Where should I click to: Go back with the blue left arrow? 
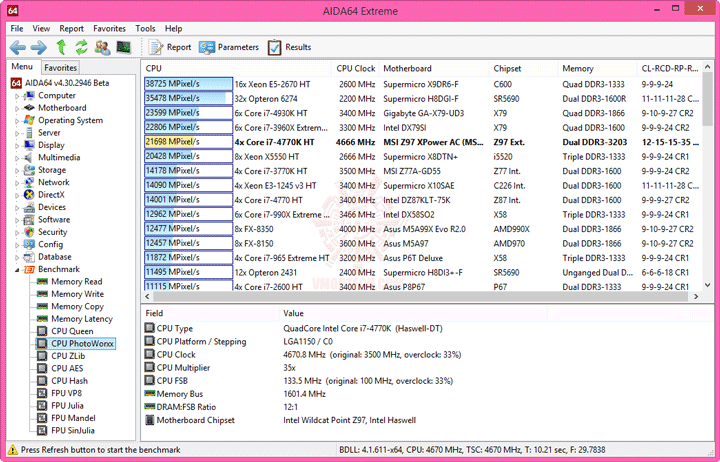[x=18, y=47]
